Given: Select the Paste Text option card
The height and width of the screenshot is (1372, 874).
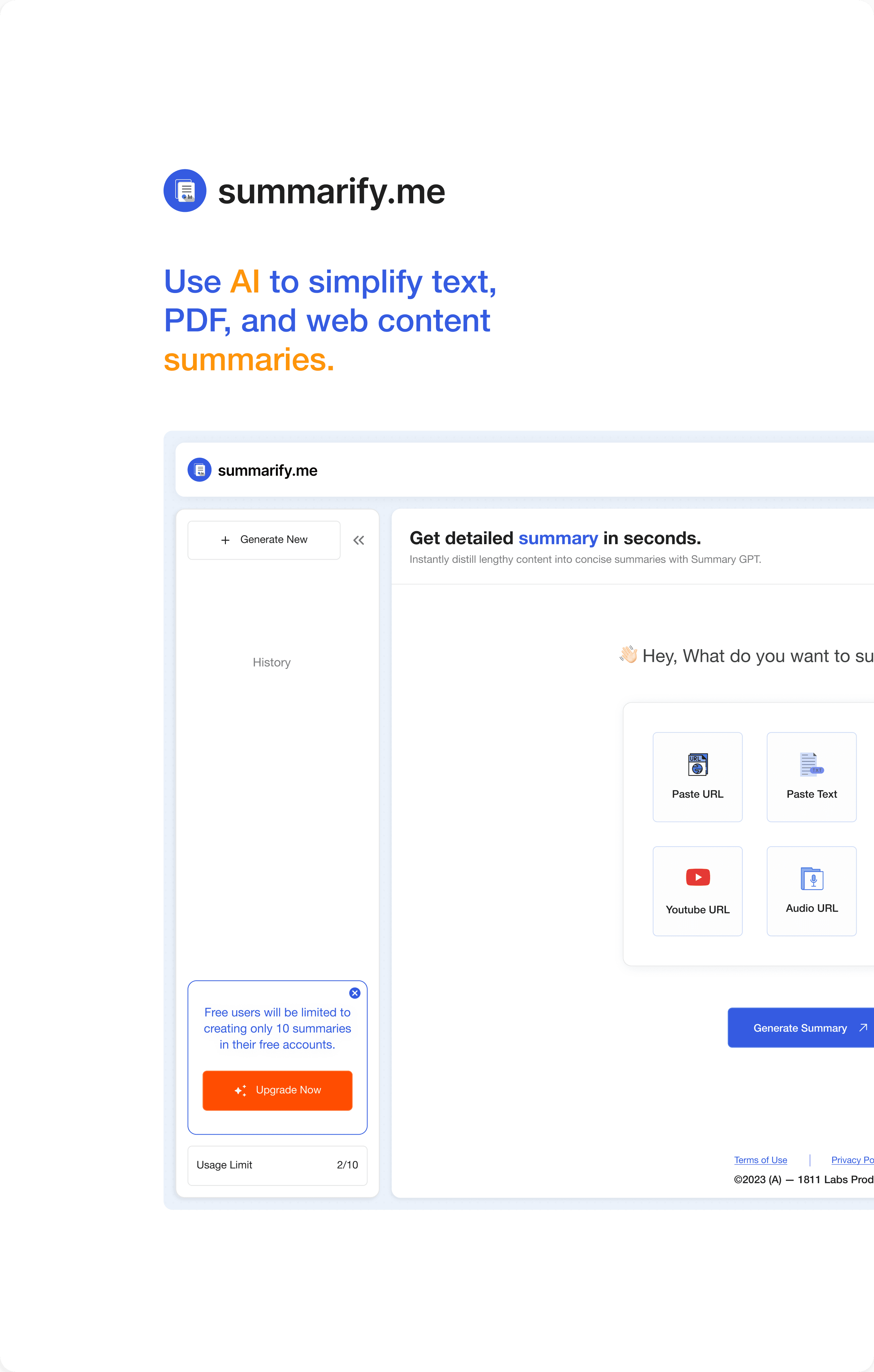Looking at the screenshot, I should click(811, 777).
